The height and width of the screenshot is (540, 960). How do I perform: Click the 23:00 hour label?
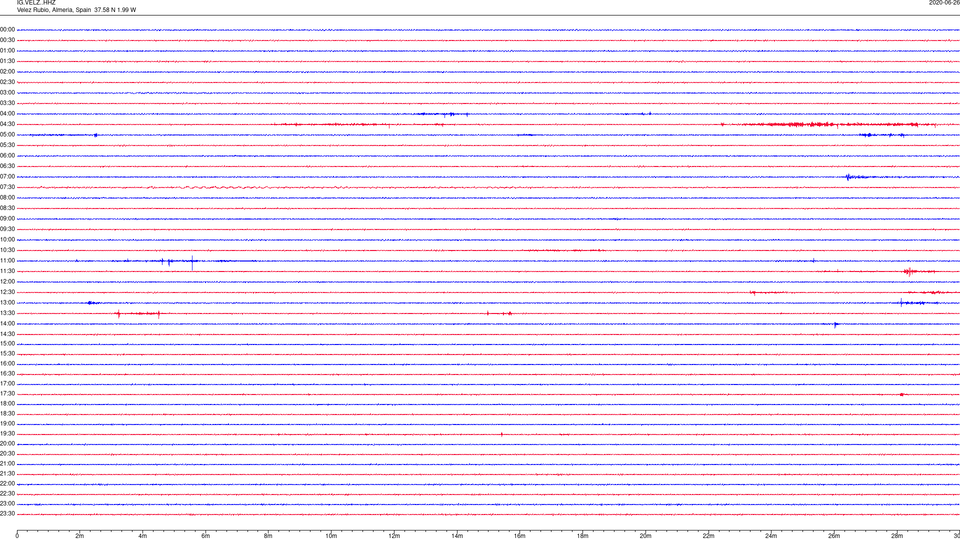(x=7, y=504)
